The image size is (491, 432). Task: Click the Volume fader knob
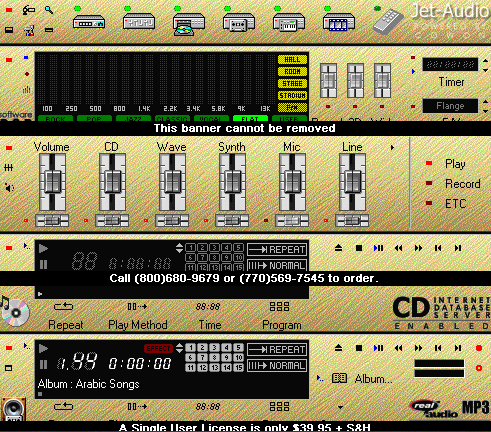(52, 182)
